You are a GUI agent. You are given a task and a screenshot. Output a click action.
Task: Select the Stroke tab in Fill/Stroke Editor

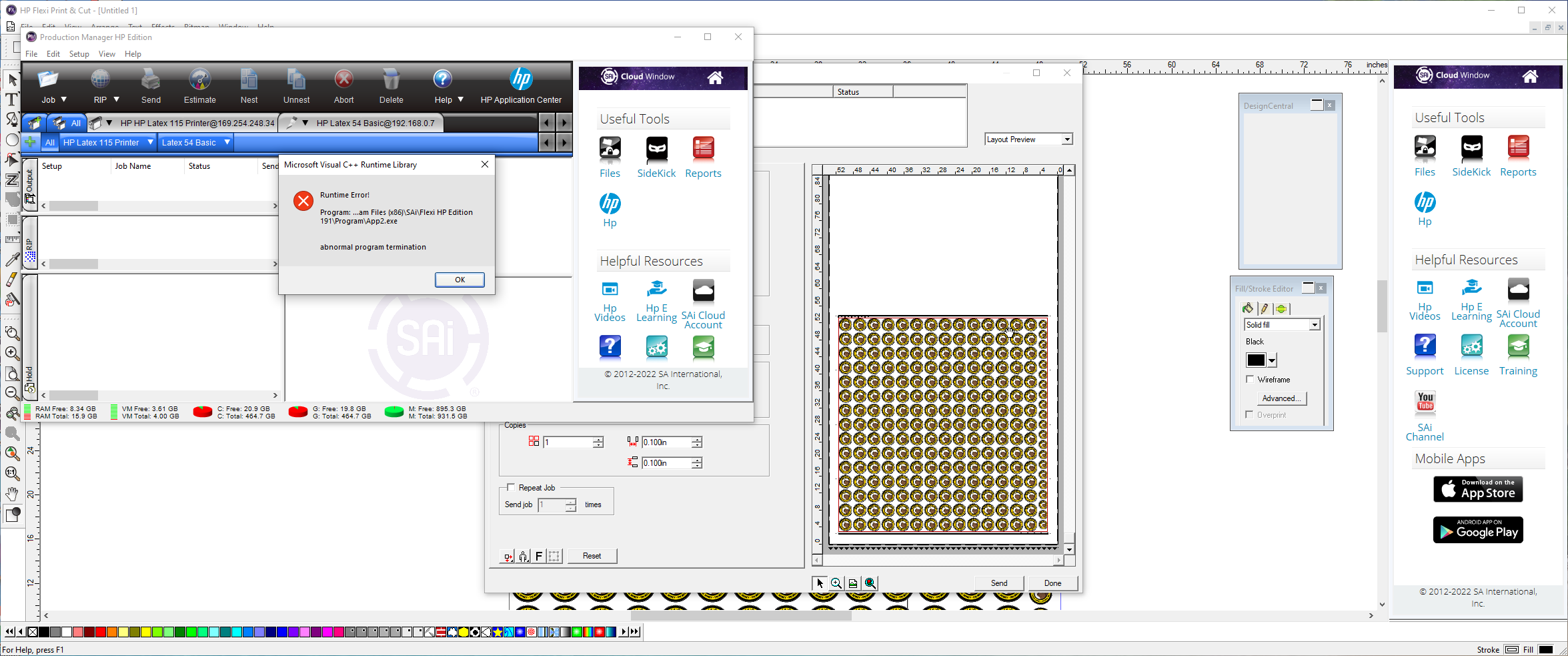point(1264,308)
